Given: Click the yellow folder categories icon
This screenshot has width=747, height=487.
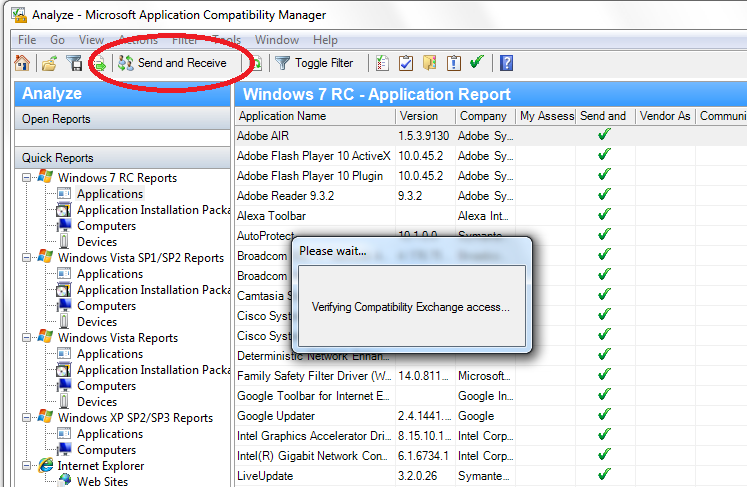Looking at the screenshot, I should pos(430,63).
